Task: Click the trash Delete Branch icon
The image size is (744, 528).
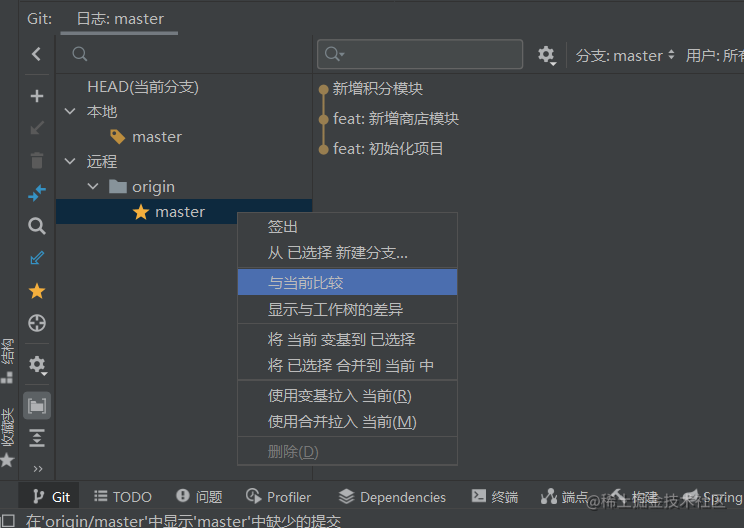Action: 37,160
